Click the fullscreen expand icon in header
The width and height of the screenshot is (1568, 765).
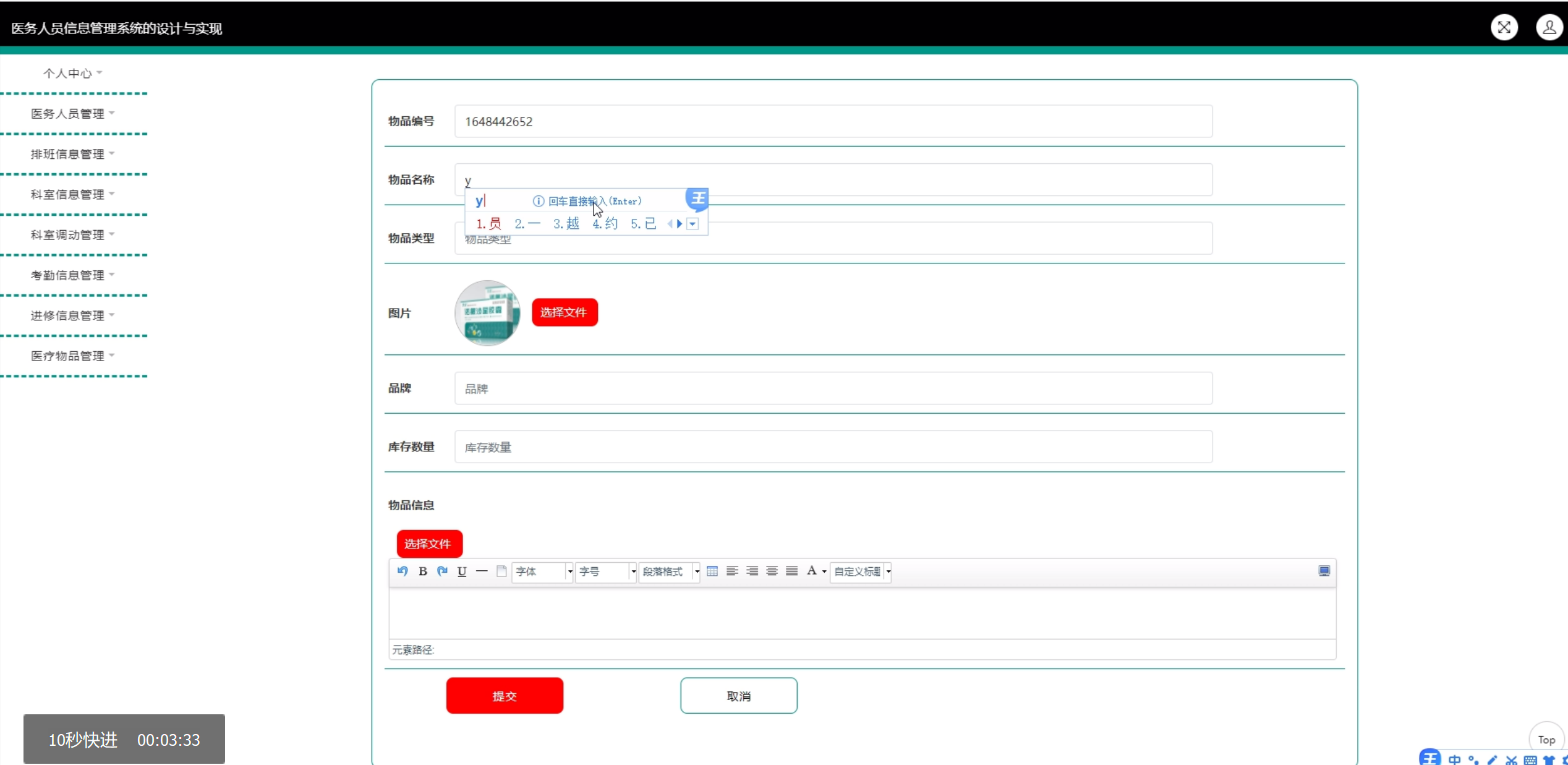click(1504, 28)
